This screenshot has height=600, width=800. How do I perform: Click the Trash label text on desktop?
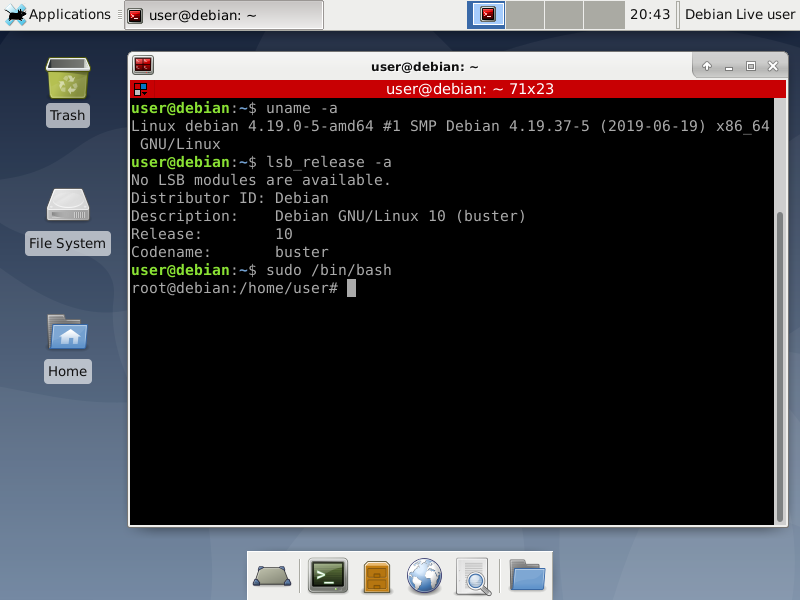(68, 115)
